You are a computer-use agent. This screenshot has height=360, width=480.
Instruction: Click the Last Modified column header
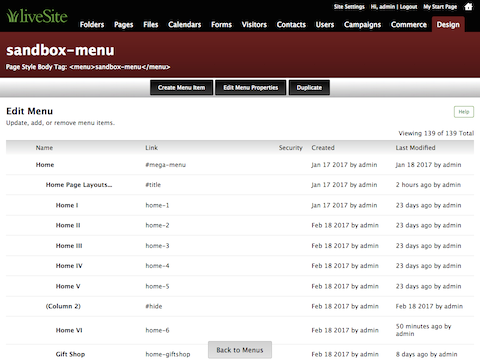[x=415, y=148]
